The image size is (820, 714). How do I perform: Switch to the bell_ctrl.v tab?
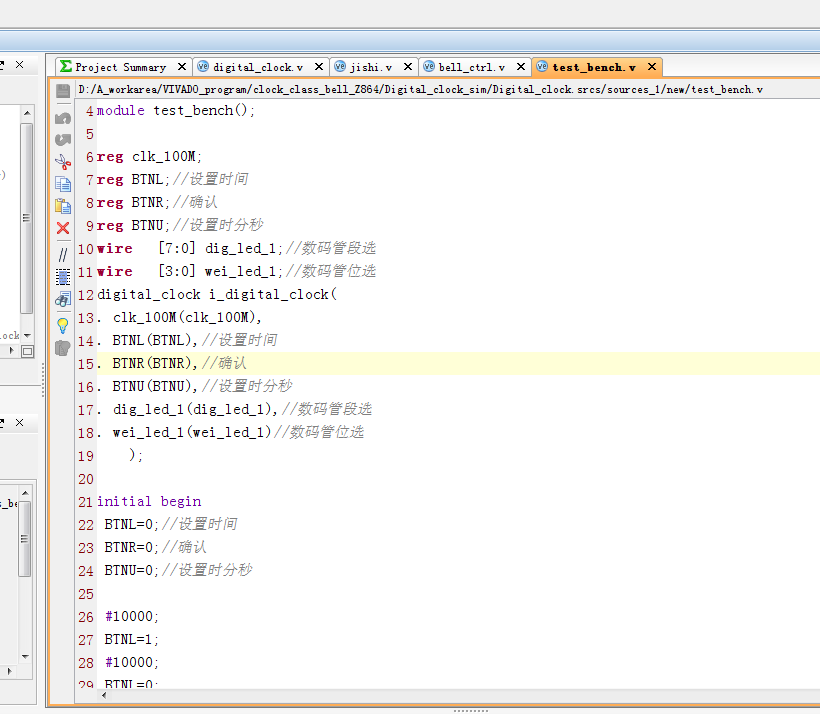point(471,67)
